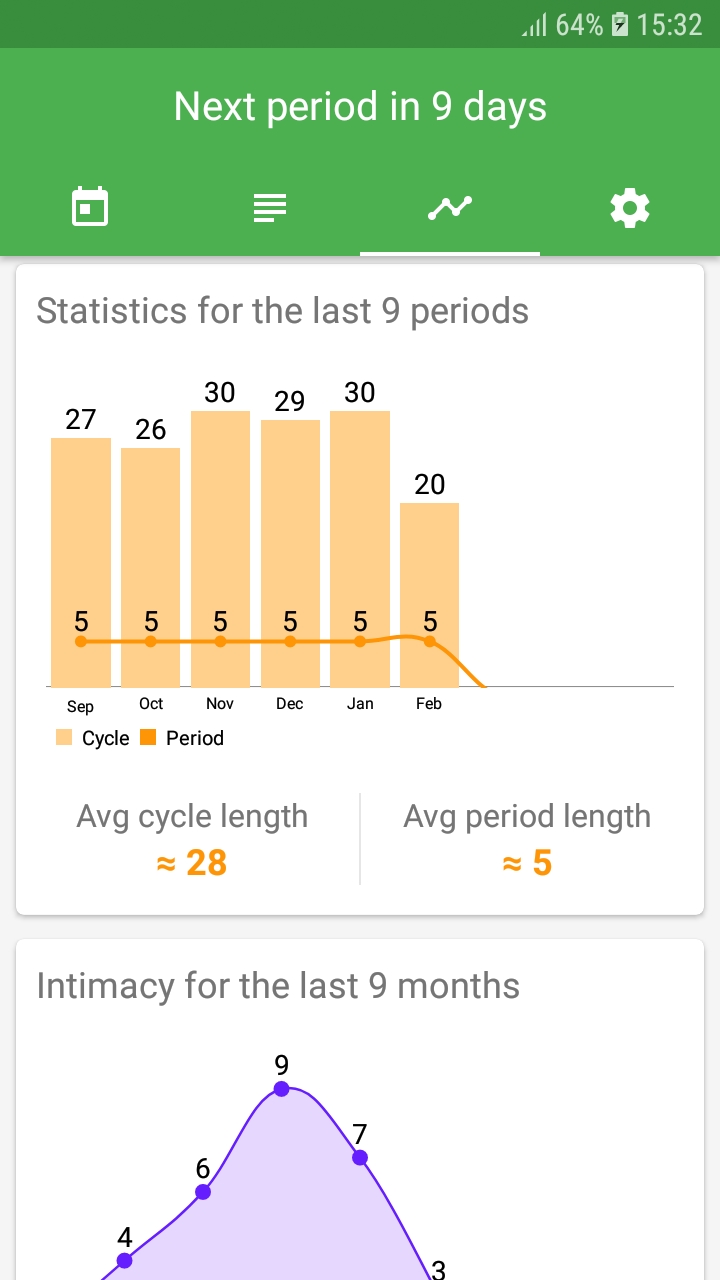This screenshot has height=1280, width=720.
Task: Select the intimacy chart point labeled 7
Action: (360, 1158)
